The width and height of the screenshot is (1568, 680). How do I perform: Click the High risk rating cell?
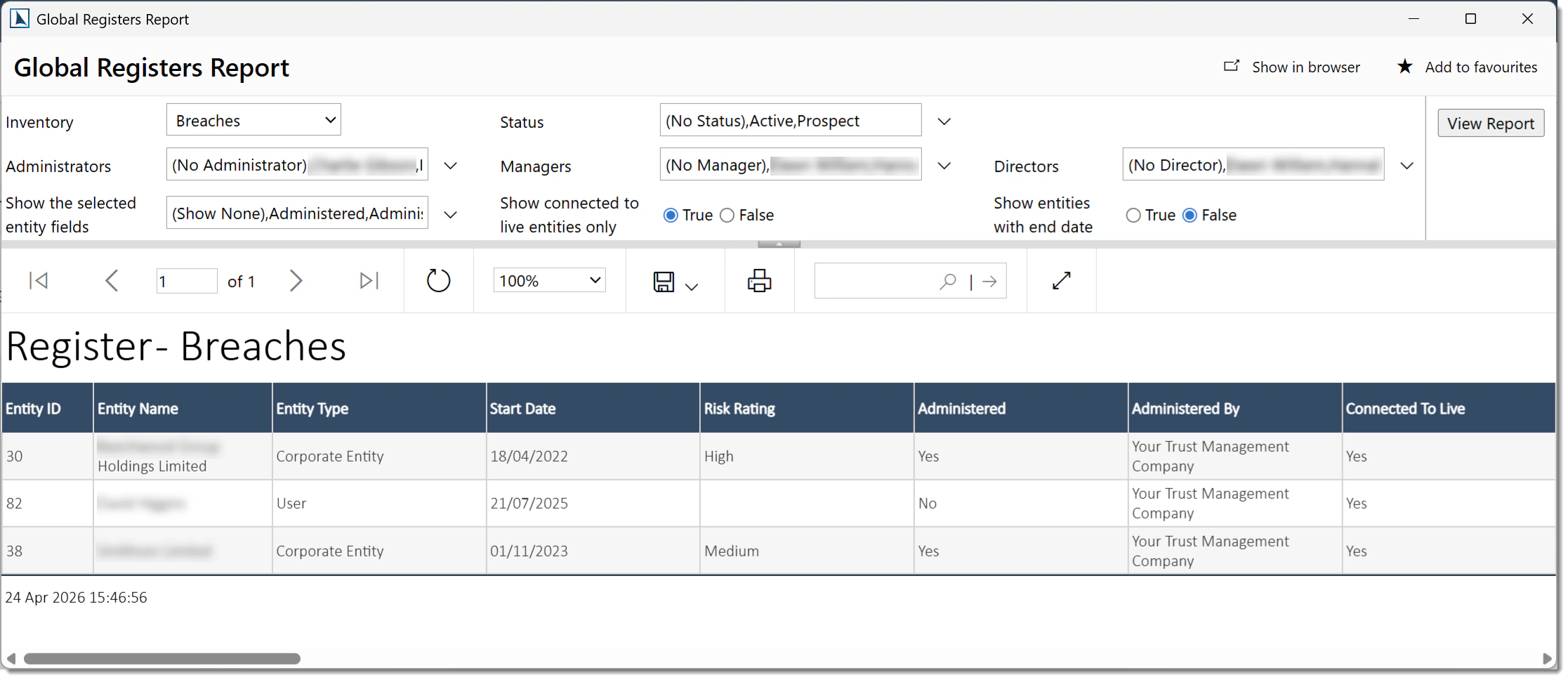808,456
